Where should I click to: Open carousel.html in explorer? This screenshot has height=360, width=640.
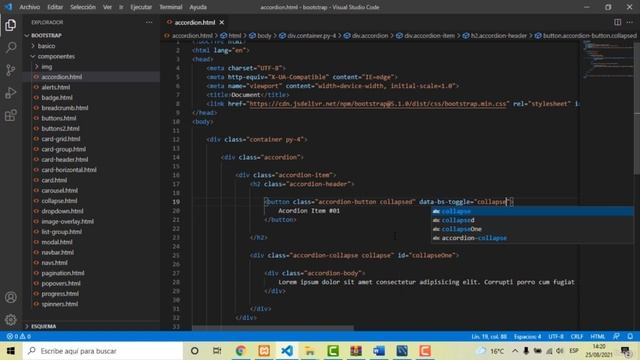[x=59, y=191]
